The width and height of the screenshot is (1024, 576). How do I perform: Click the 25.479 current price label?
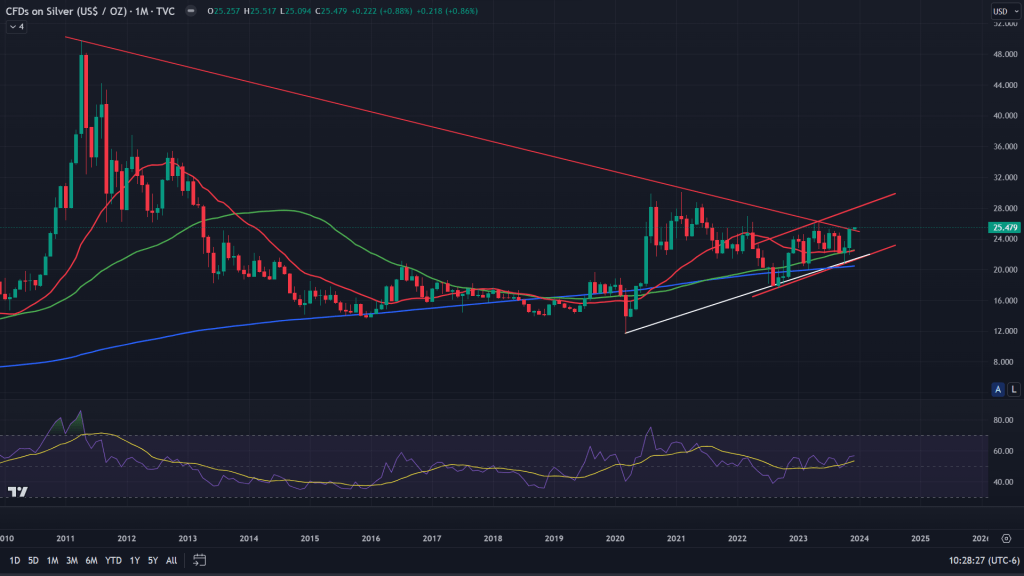[x=1003, y=228]
